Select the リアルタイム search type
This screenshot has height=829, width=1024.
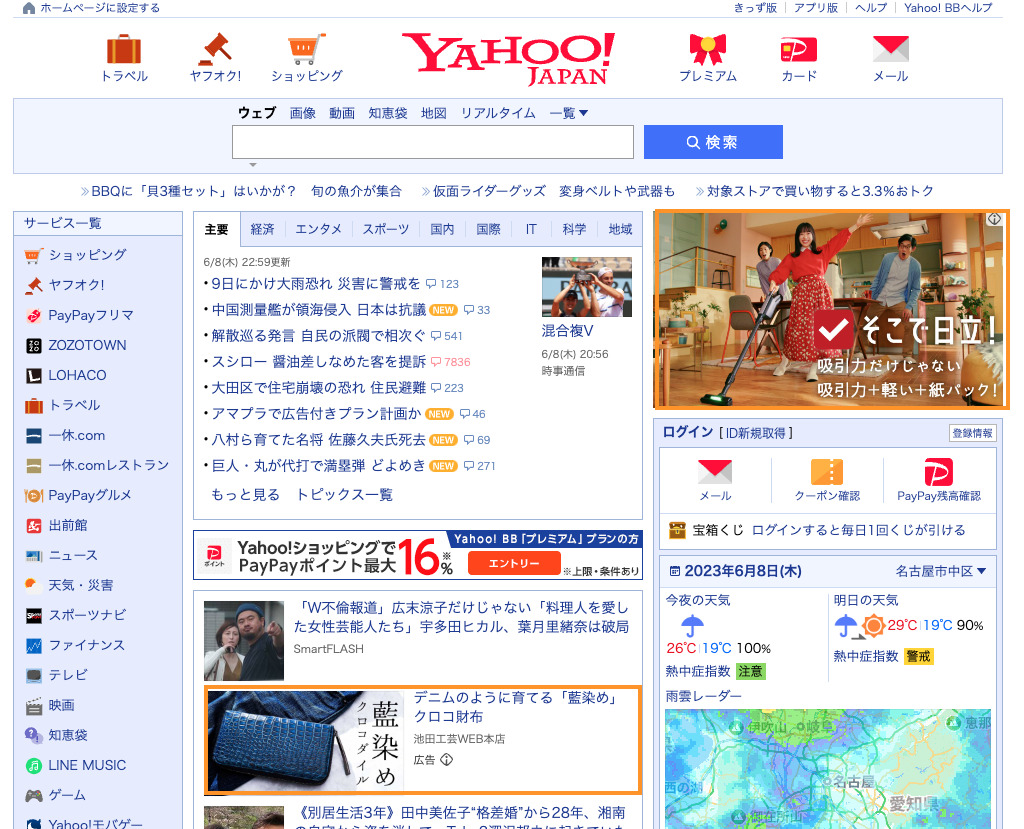pos(498,113)
